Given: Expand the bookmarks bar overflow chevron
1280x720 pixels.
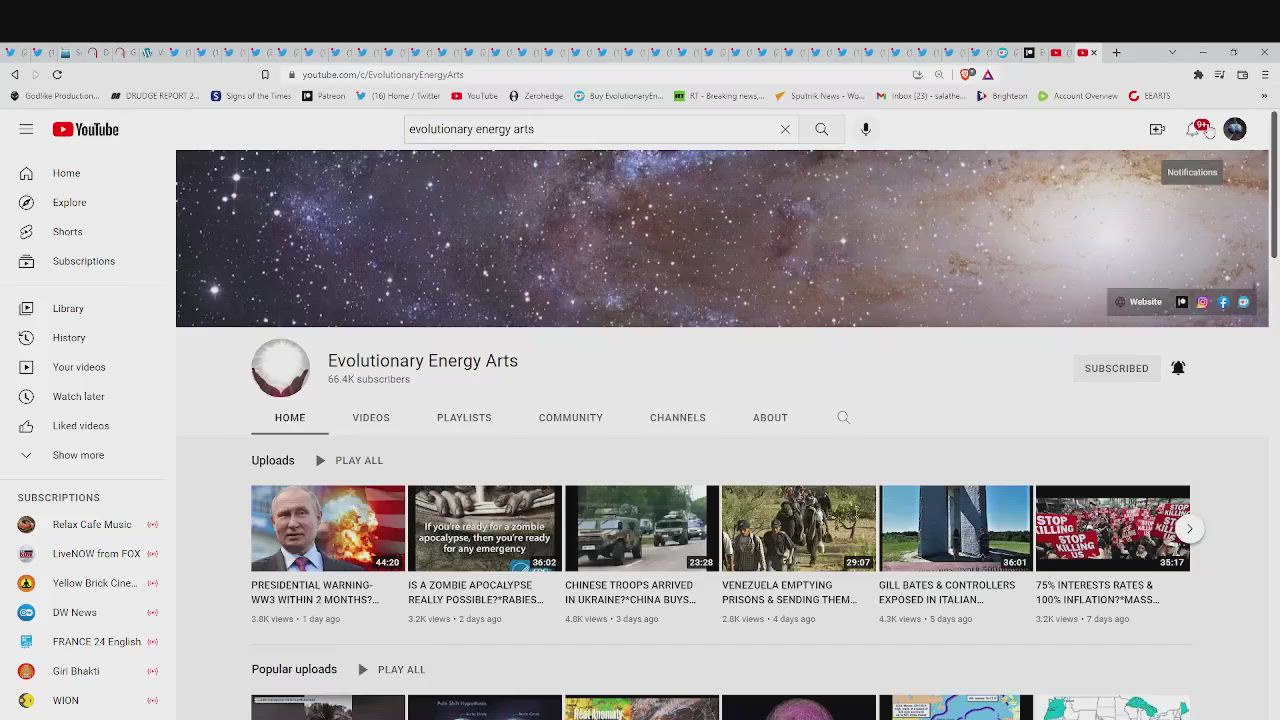Looking at the screenshot, I should click(1264, 96).
